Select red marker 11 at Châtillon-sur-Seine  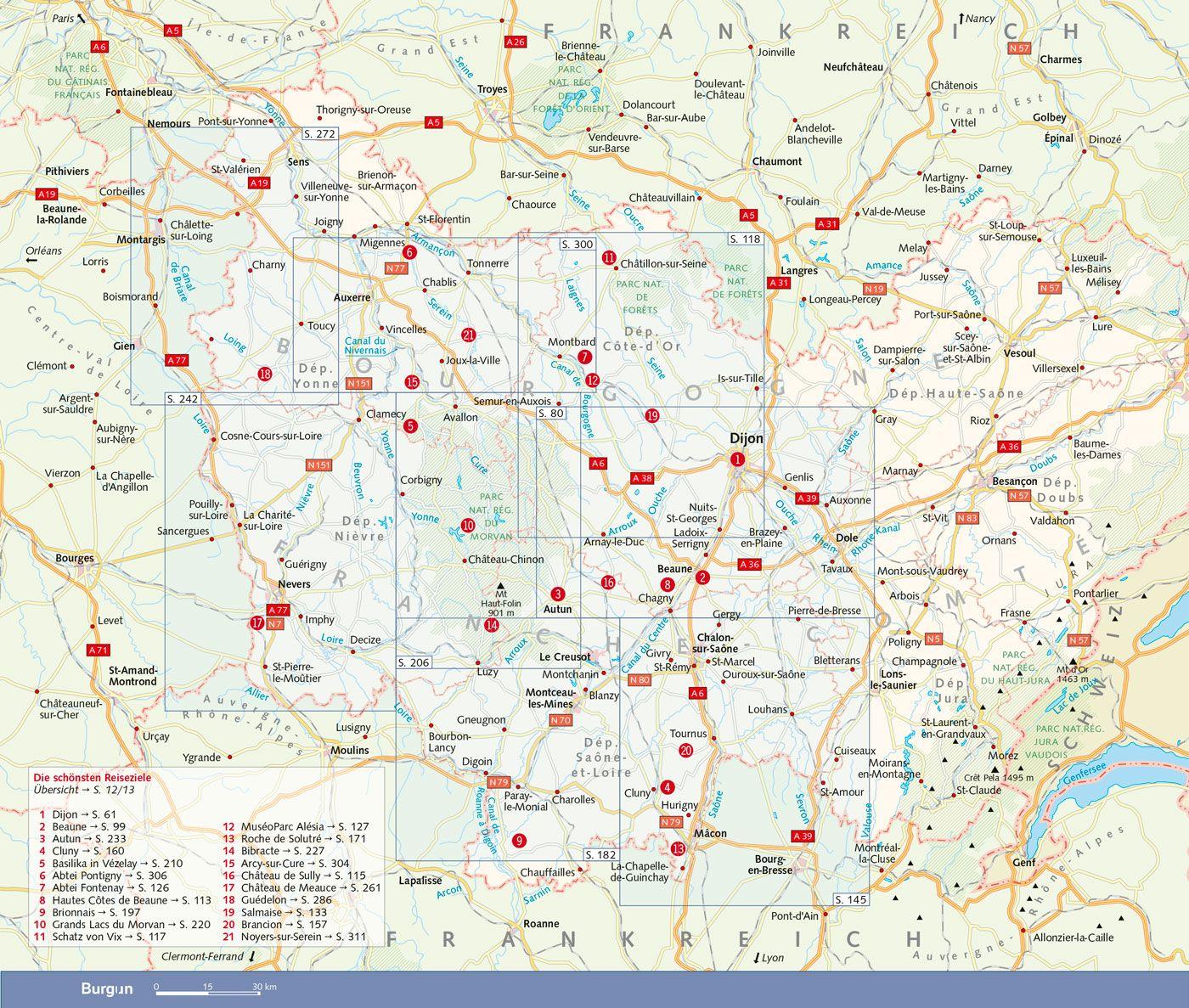pyautogui.click(x=608, y=257)
